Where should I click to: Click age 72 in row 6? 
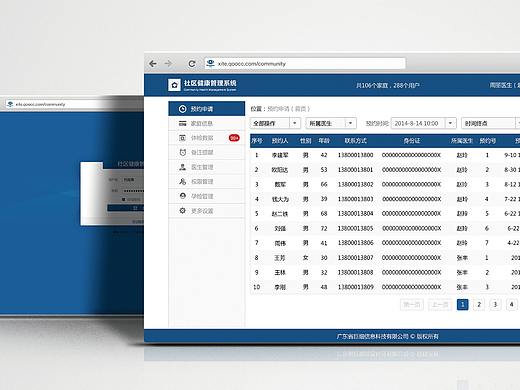pos(324,228)
